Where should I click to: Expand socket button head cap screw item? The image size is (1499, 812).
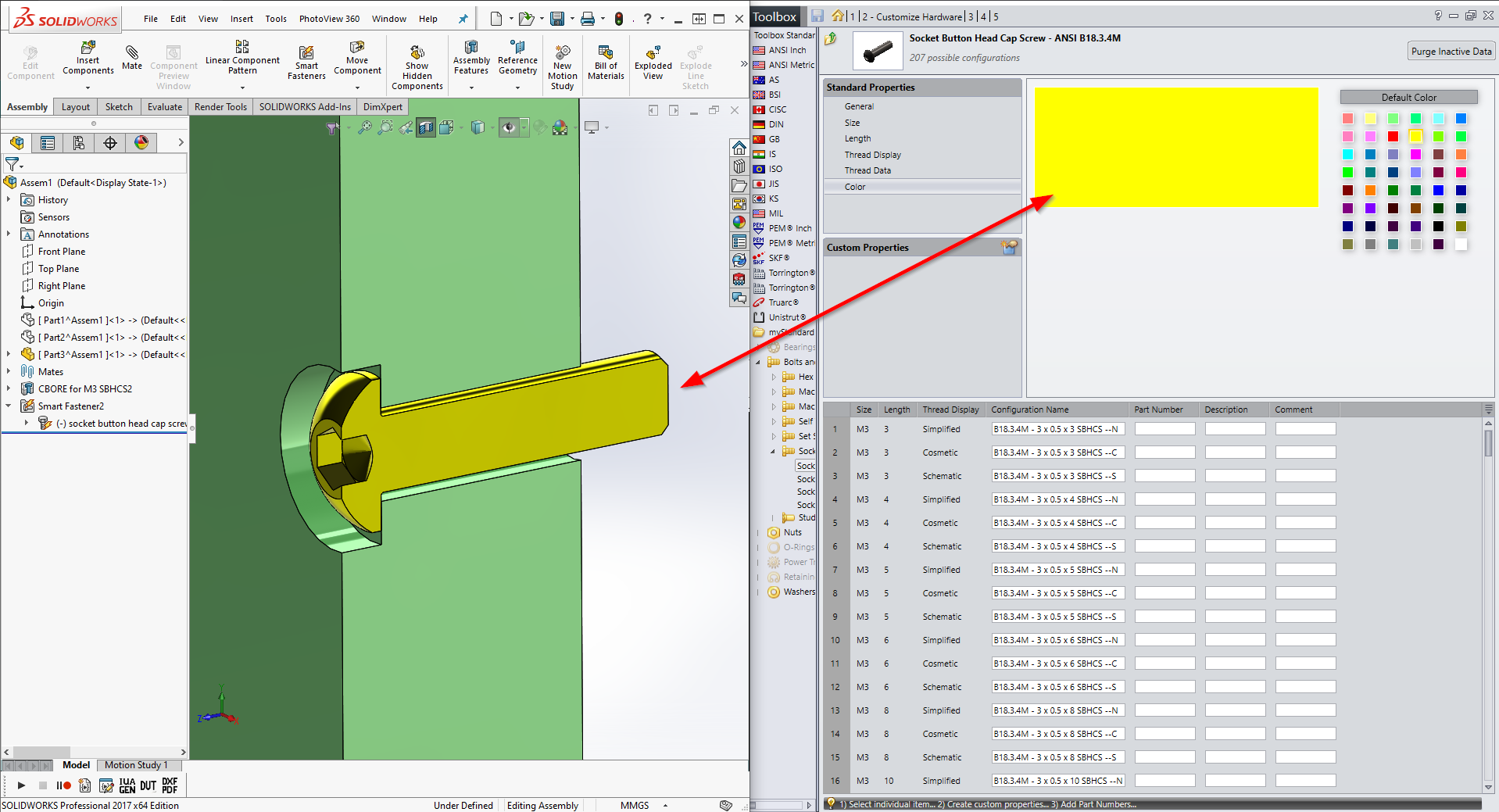27,423
